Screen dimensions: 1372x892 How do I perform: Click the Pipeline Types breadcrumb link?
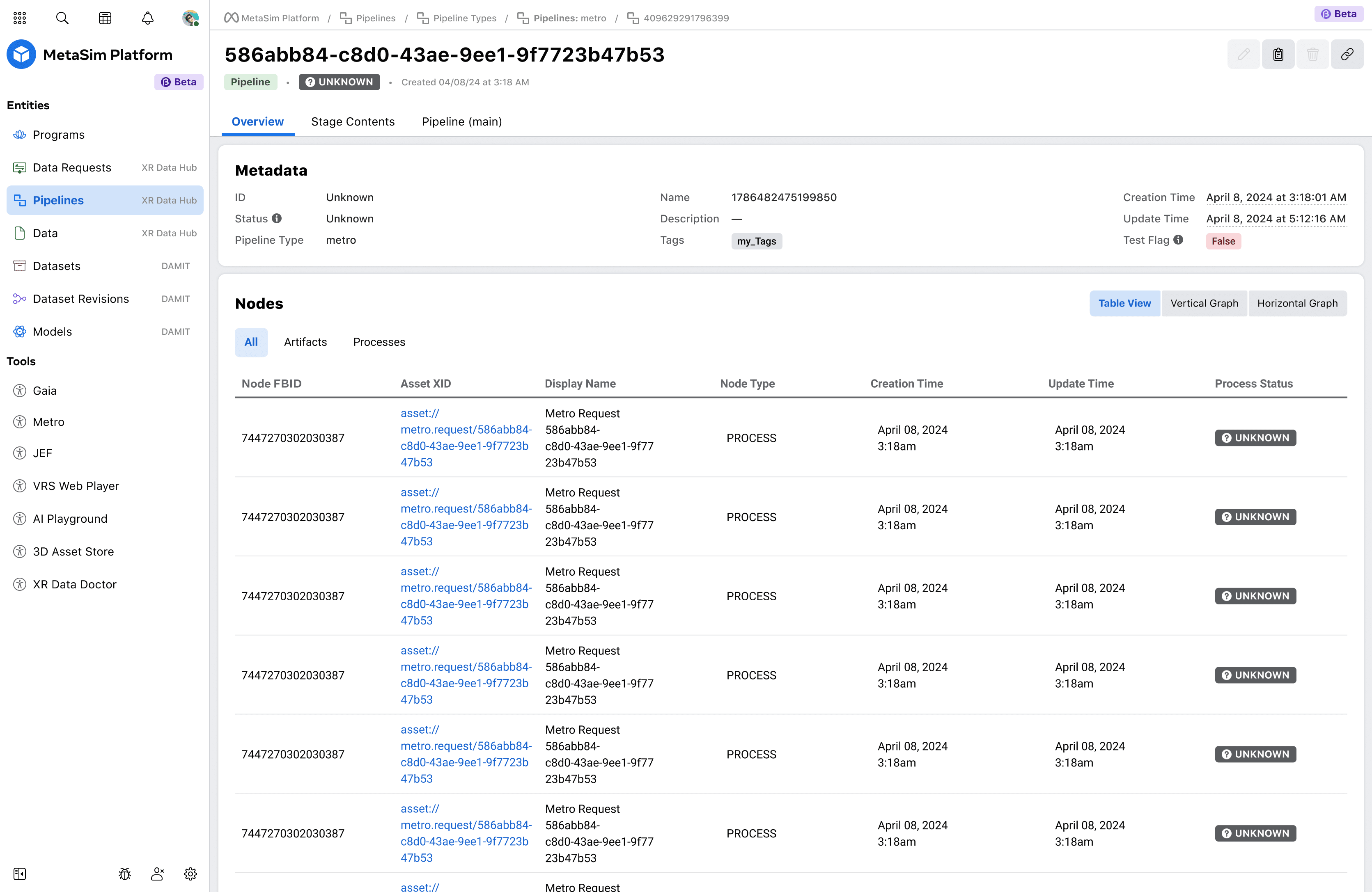464,18
